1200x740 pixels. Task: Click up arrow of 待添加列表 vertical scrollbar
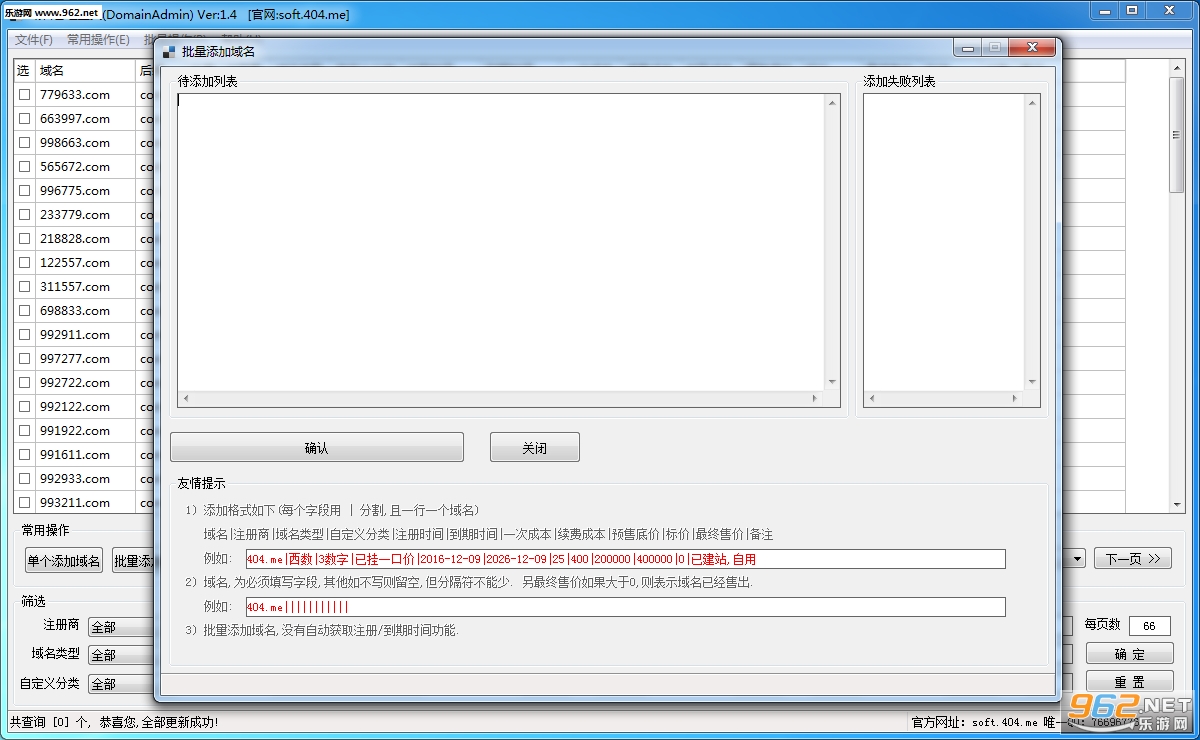tap(832, 101)
